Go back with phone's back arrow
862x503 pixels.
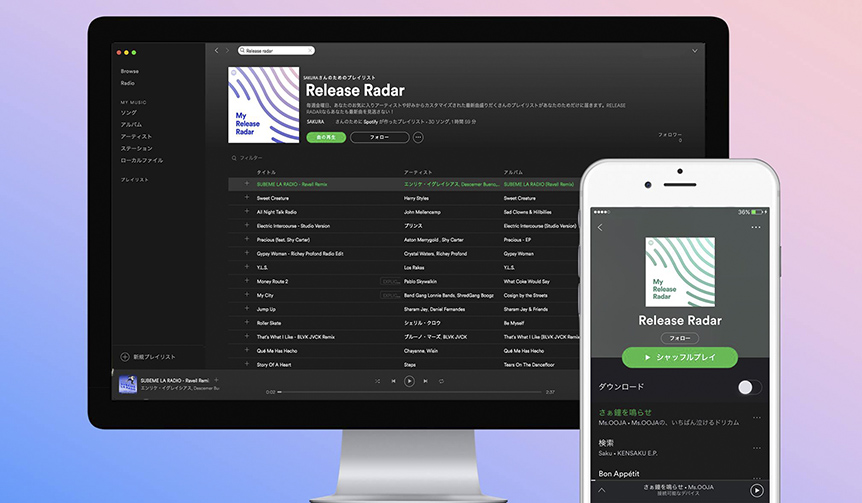(600, 228)
